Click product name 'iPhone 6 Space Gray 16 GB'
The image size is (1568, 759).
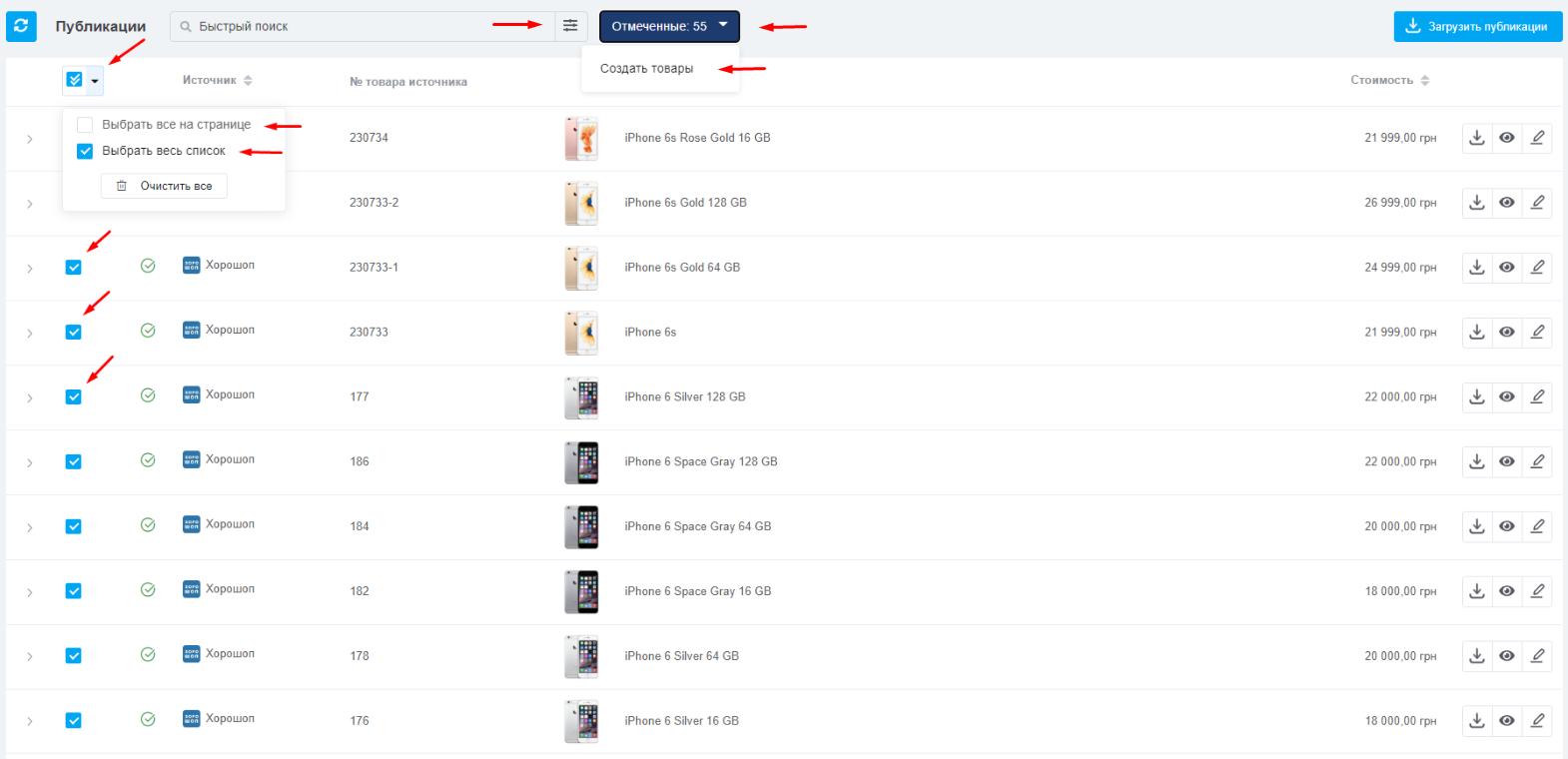click(698, 591)
